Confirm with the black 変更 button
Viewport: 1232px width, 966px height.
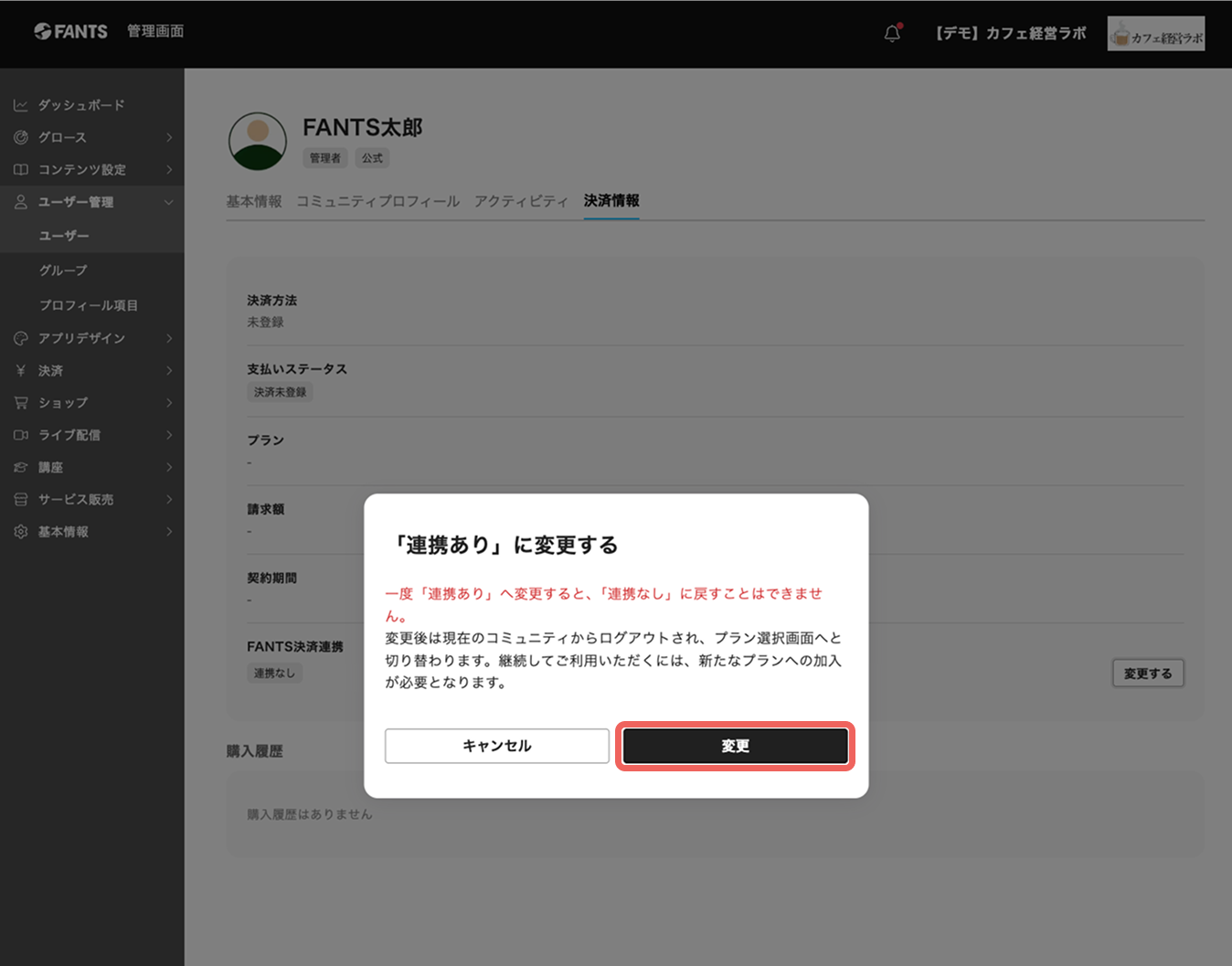[735, 746]
